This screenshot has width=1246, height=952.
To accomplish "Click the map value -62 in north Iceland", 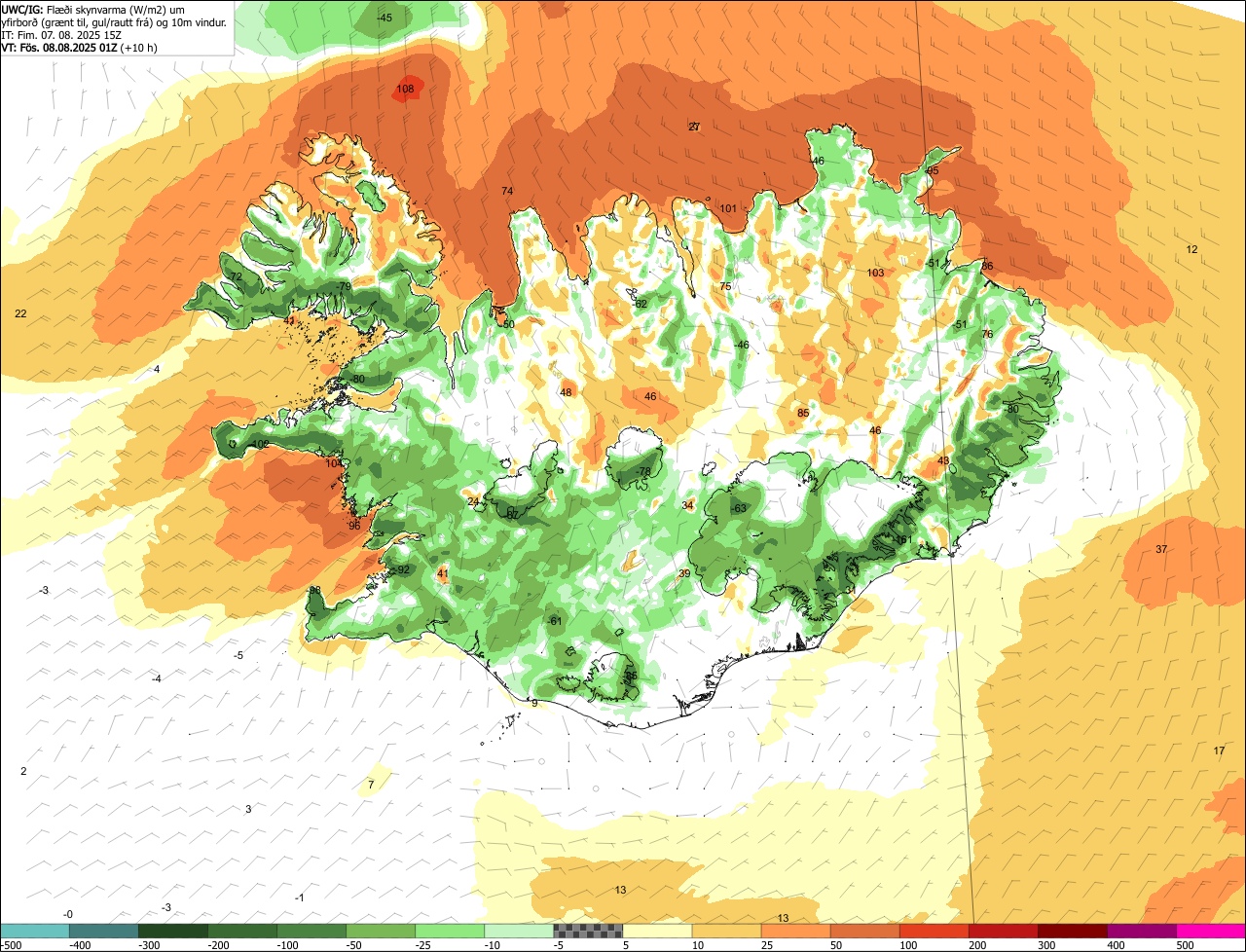I will [x=640, y=305].
